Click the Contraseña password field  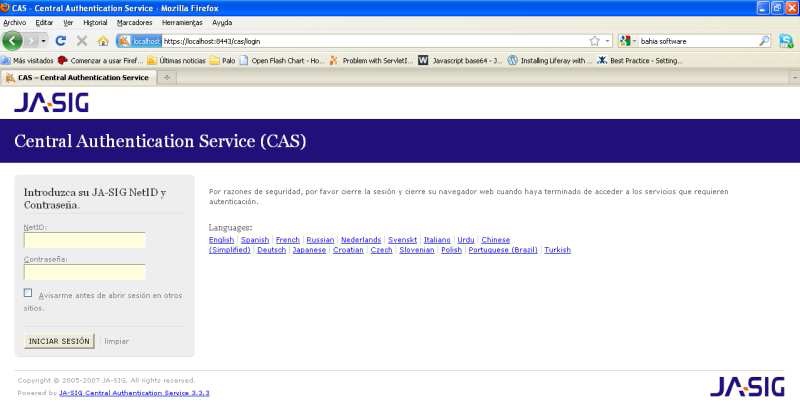click(85, 272)
